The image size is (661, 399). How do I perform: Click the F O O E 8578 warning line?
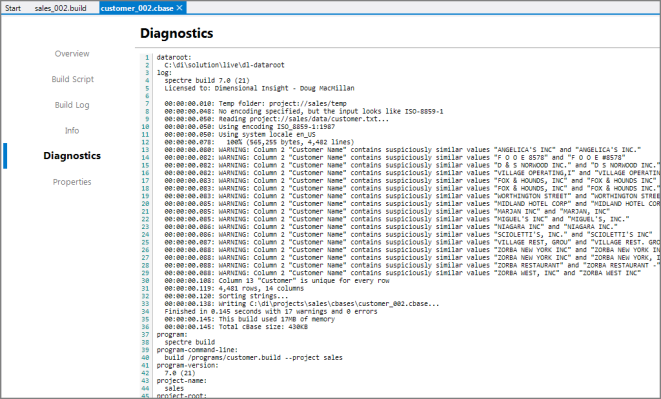395,157
